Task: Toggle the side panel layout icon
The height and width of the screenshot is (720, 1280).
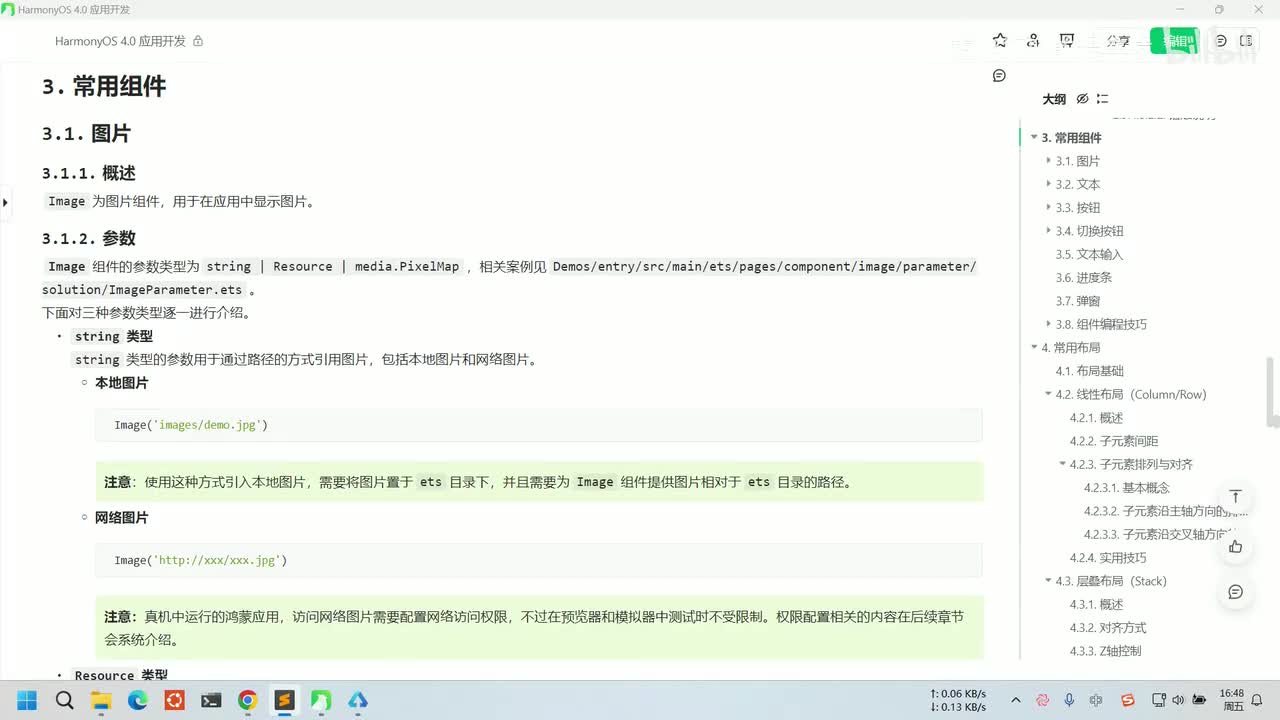Action: 1246,41
